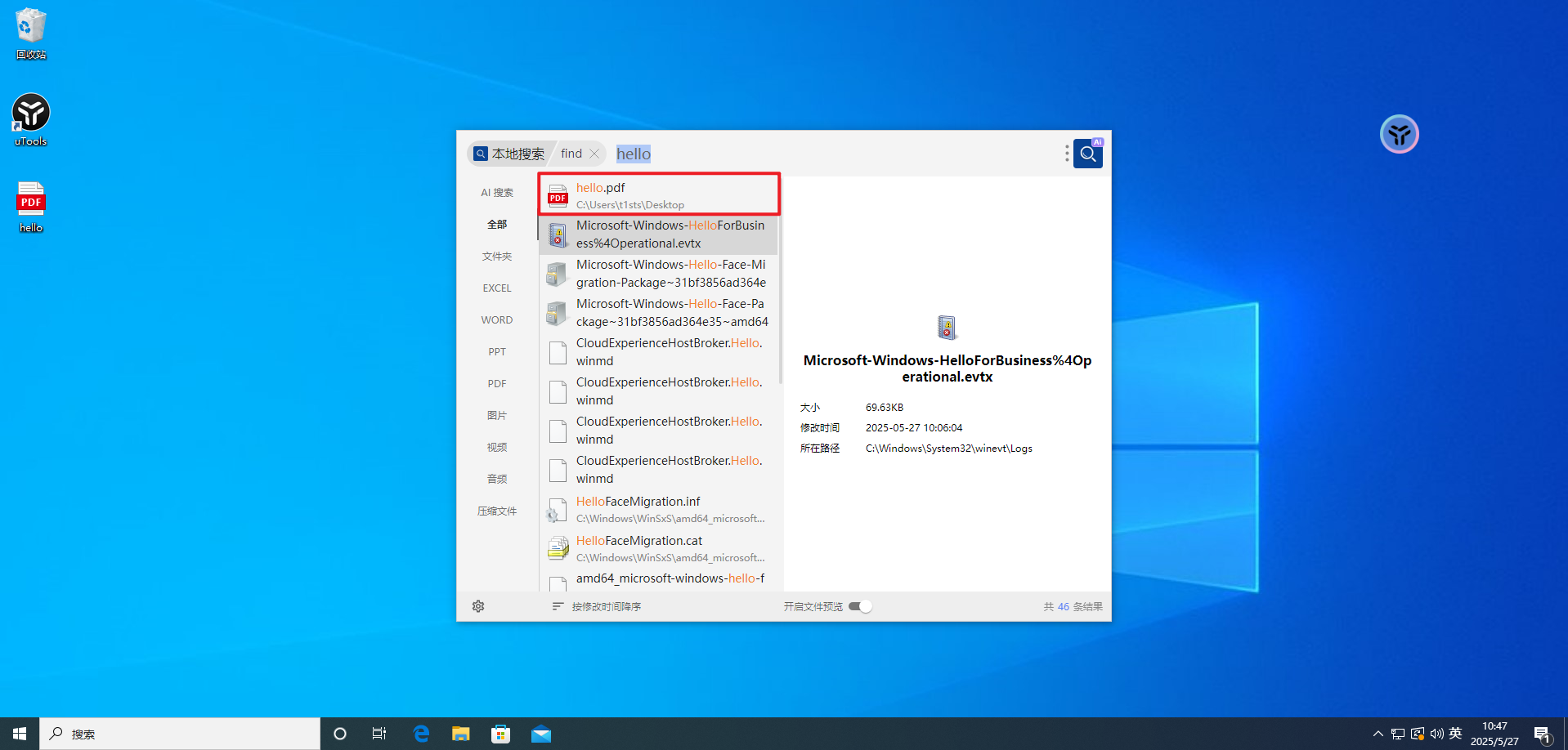Click the 69.63KB size value
Viewport: 1568px width, 750px height.
pyautogui.click(x=885, y=408)
